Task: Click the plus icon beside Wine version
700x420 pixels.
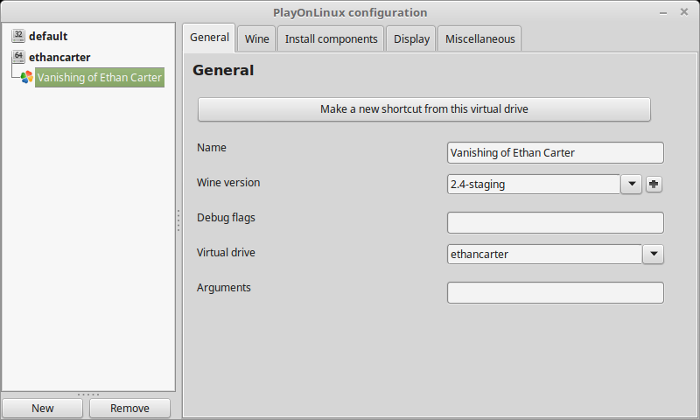Action: click(x=654, y=184)
